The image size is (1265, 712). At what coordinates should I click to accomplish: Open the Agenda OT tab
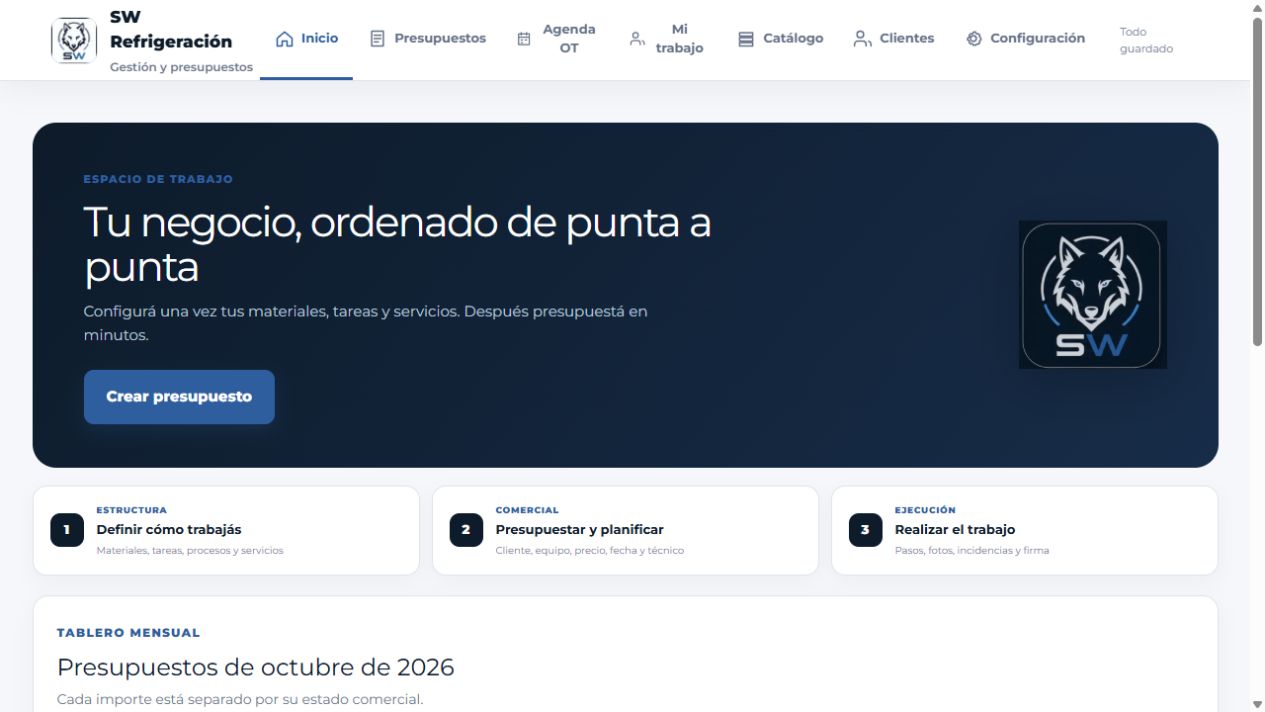(x=557, y=39)
